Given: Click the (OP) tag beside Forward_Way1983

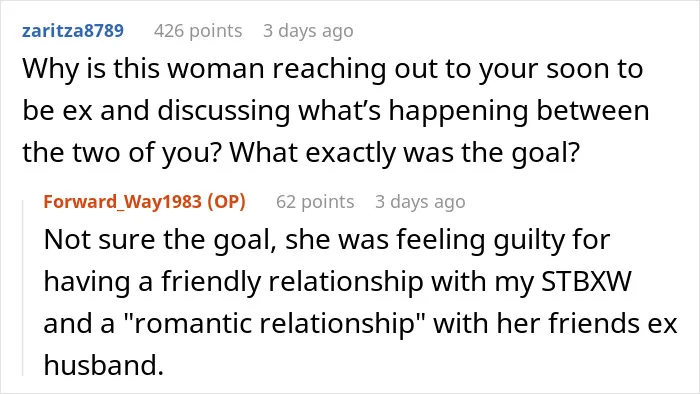Looking at the screenshot, I should tap(226, 202).
